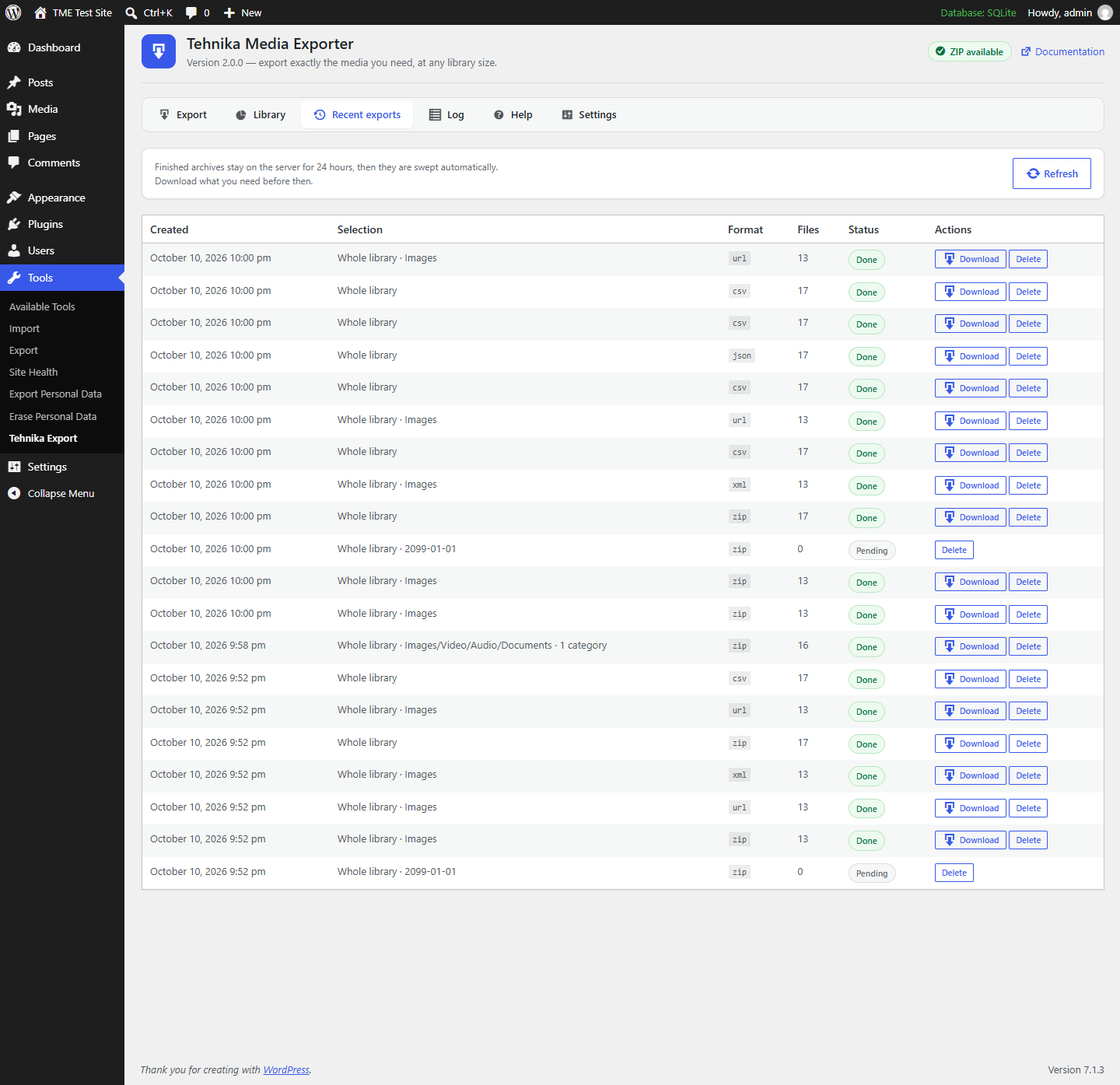Image resolution: width=1120 pixels, height=1085 pixels.
Task: Click the Tools wrench icon in sidebar
Action: pyautogui.click(x=14, y=278)
